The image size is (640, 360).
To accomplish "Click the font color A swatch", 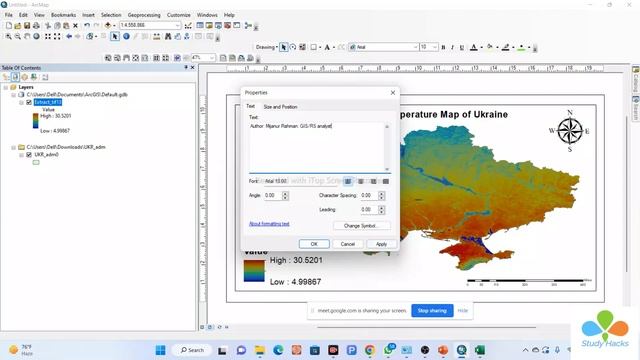I will pos(473,47).
